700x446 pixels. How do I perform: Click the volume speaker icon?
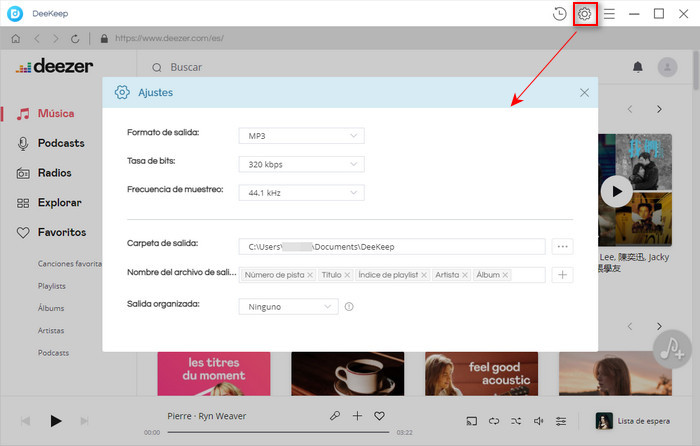[538, 421]
